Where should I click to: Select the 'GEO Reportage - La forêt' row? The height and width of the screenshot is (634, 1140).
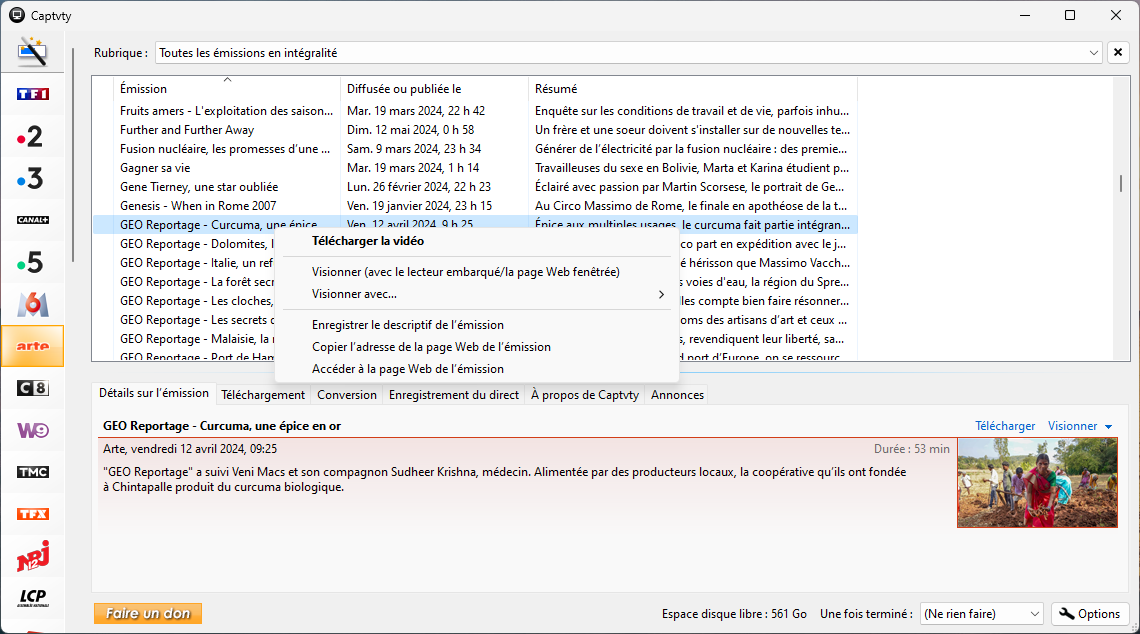coord(196,281)
